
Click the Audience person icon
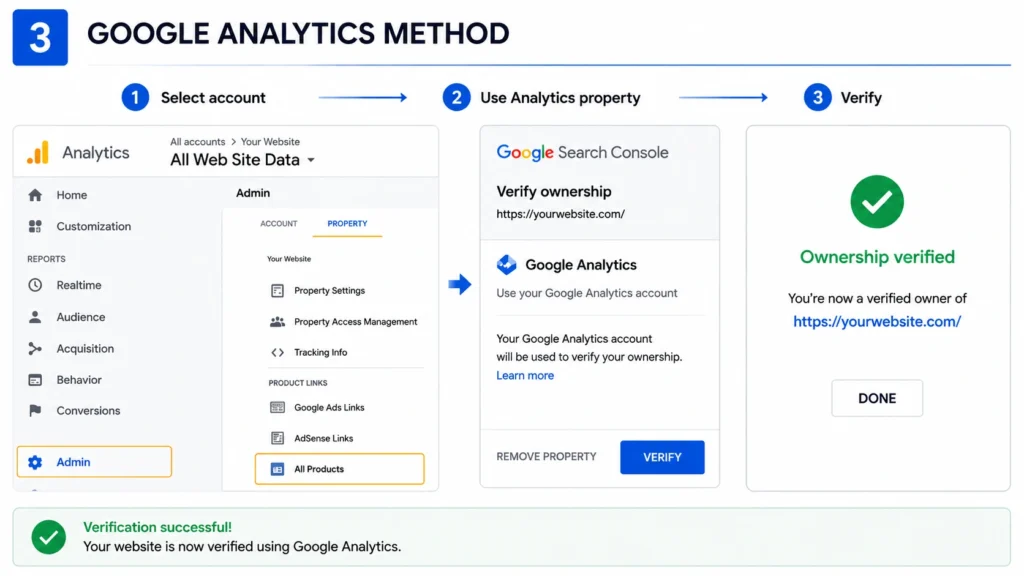coord(35,317)
